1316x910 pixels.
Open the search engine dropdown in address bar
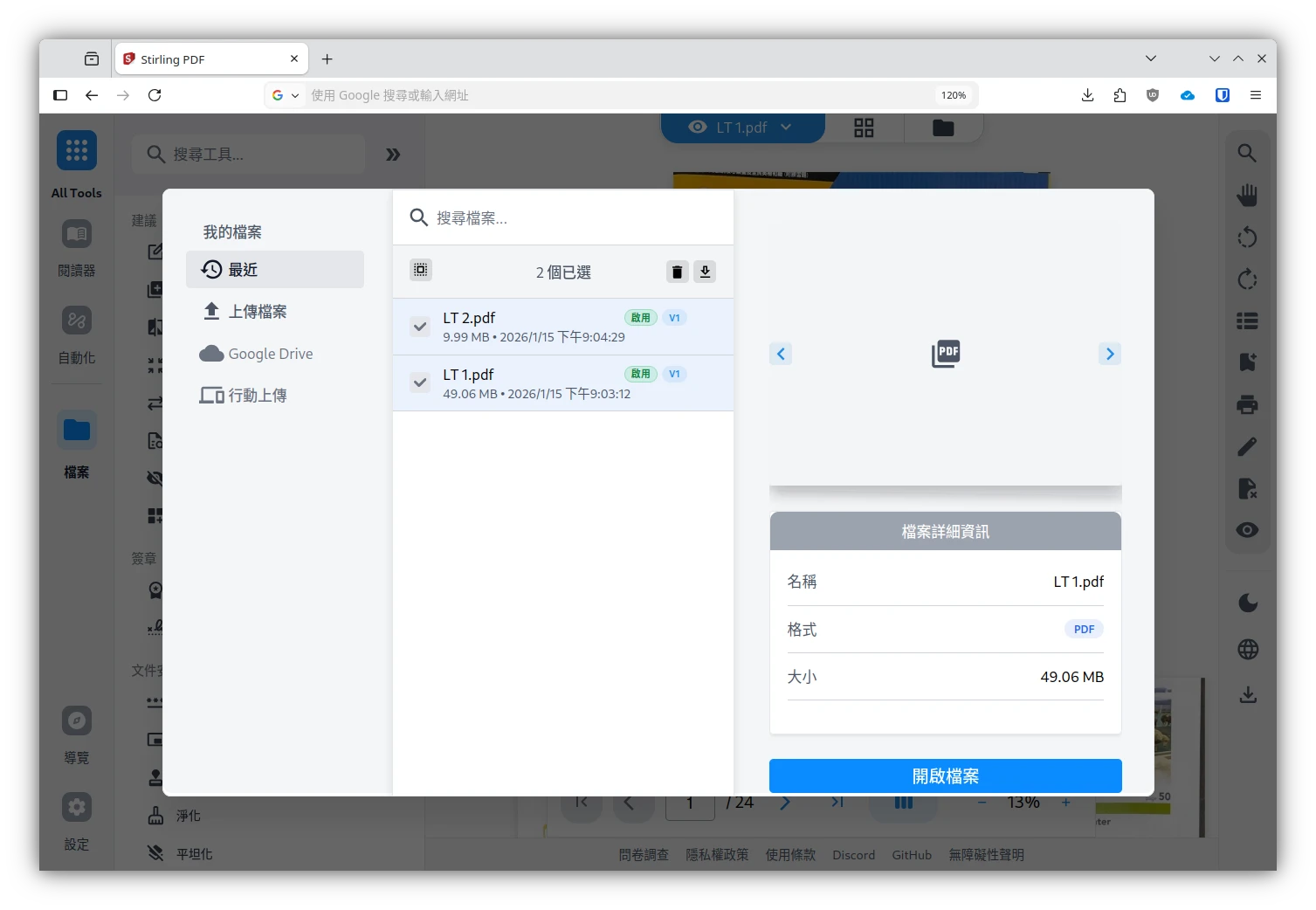click(x=285, y=95)
